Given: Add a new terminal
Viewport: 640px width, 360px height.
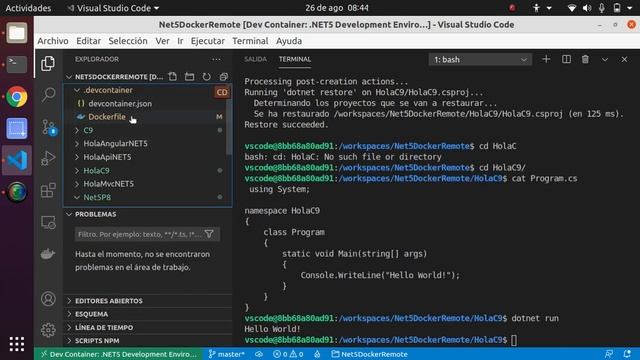Looking at the screenshot, I should click(546, 60).
